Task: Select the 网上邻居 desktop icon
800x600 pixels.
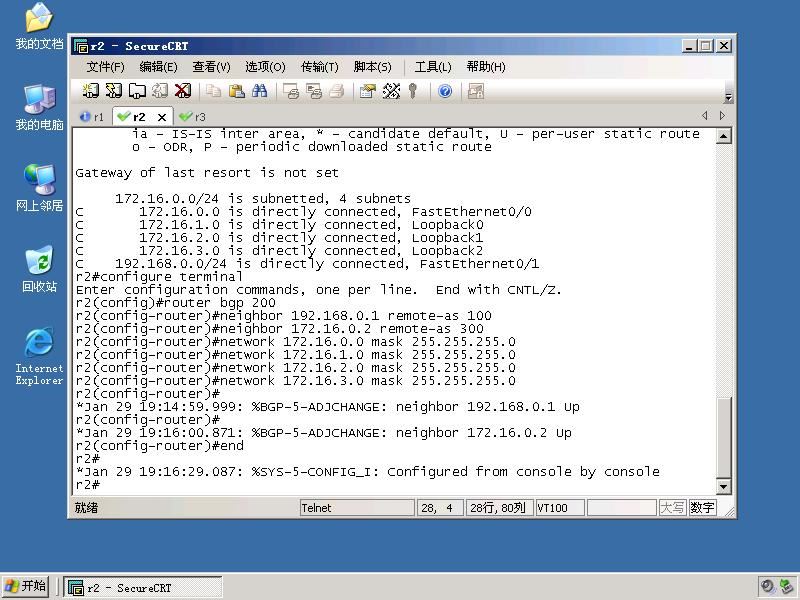Action: click(39, 188)
